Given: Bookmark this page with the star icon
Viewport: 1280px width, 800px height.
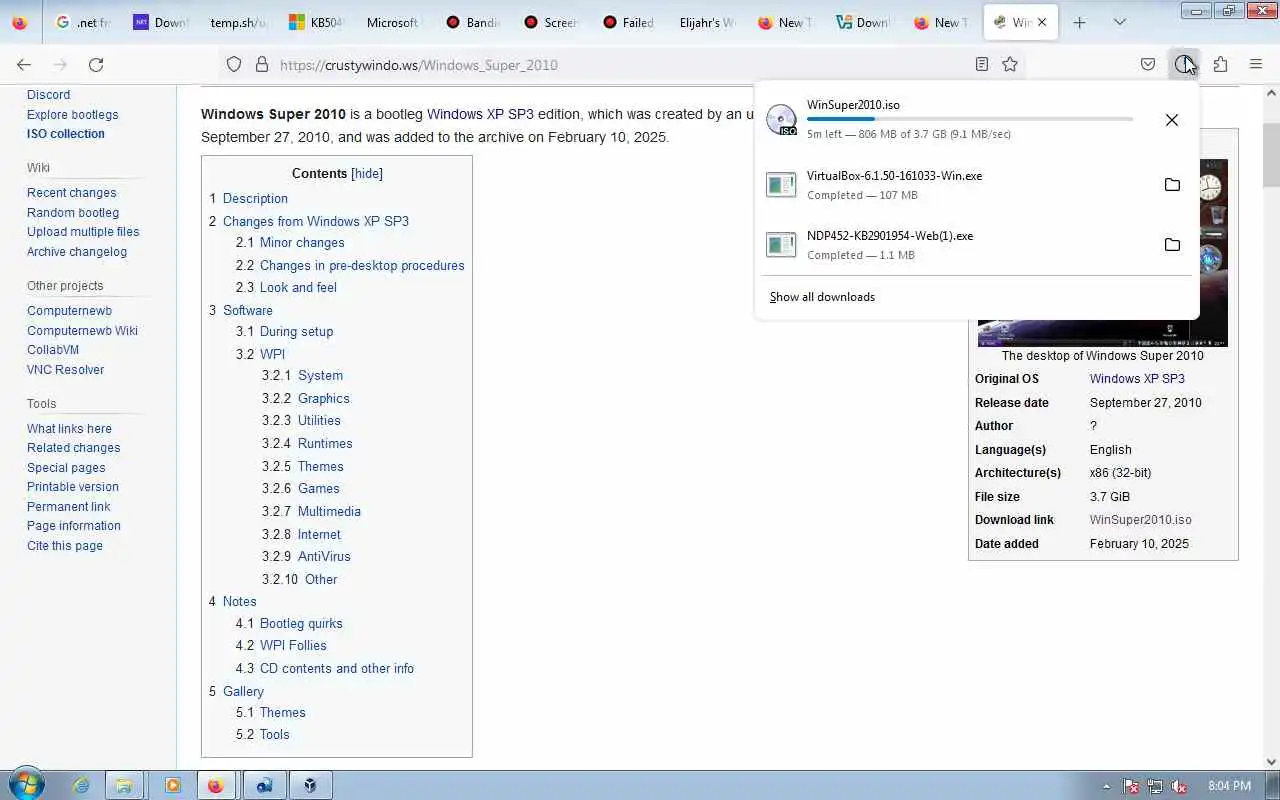Looking at the screenshot, I should point(1010,64).
